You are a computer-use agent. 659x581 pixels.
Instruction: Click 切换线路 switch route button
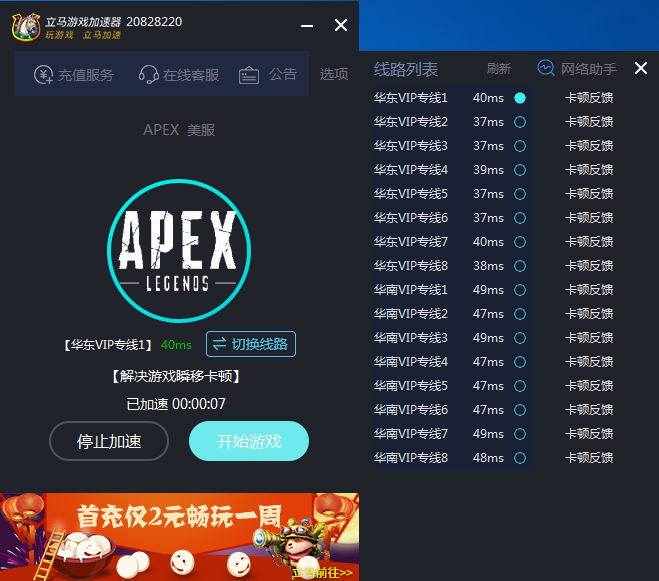tap(251, 344)
